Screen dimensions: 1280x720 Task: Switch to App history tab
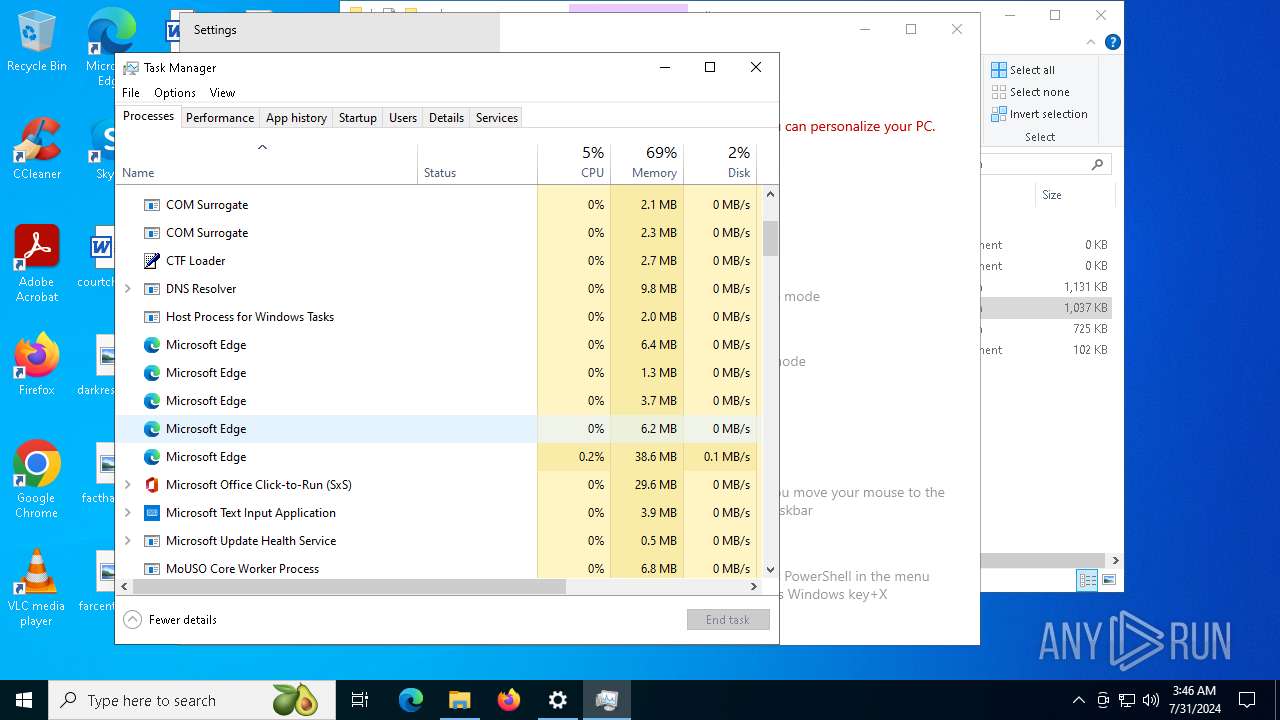pos(296,118)
